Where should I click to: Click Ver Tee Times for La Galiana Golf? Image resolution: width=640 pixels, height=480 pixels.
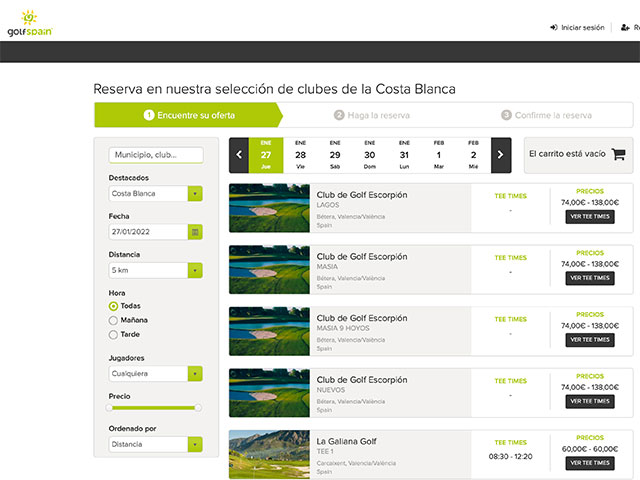[590, 463]
